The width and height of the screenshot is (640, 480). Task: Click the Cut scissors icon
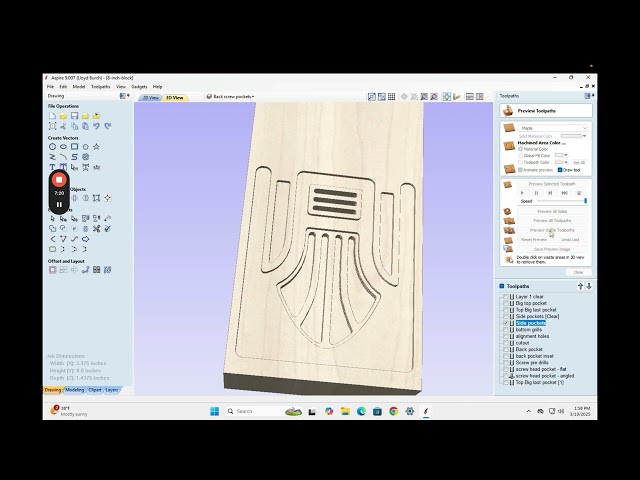click(63, 126)
